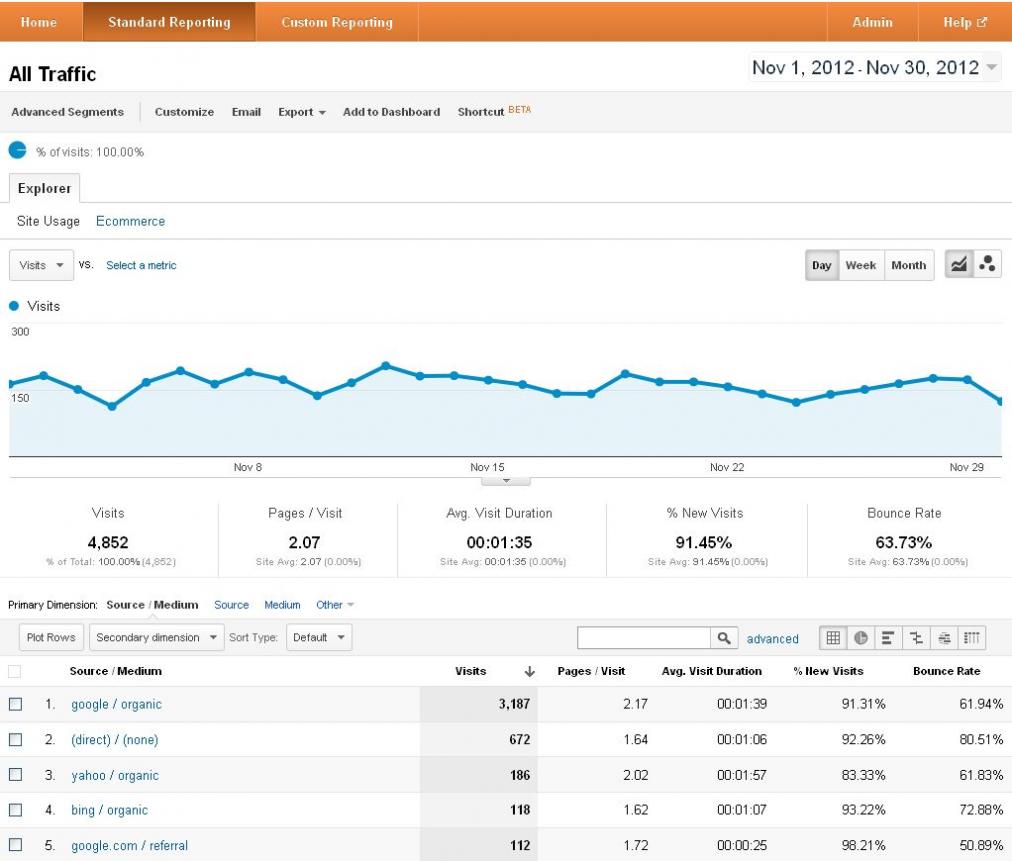Switch to motion chart icon
The width and height of the screenshot is (1012, 861).
[987, 265]
